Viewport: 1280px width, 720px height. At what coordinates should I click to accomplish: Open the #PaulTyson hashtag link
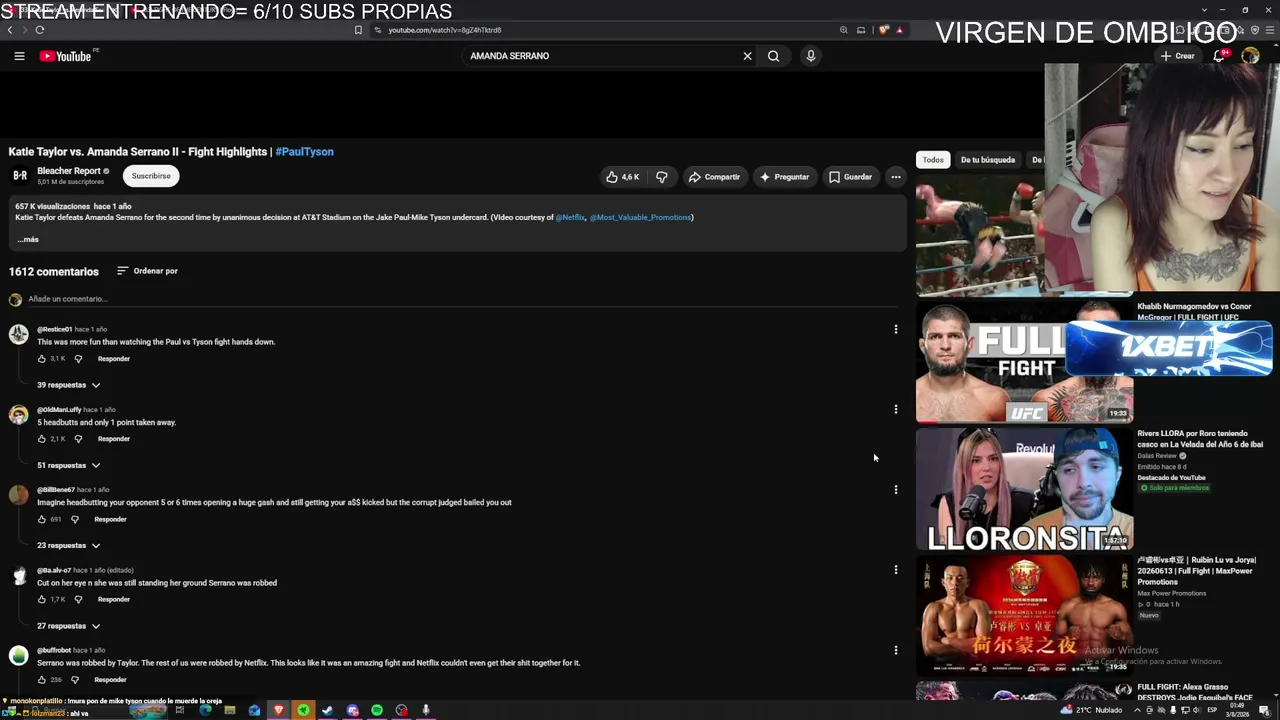tap(304, 152)
